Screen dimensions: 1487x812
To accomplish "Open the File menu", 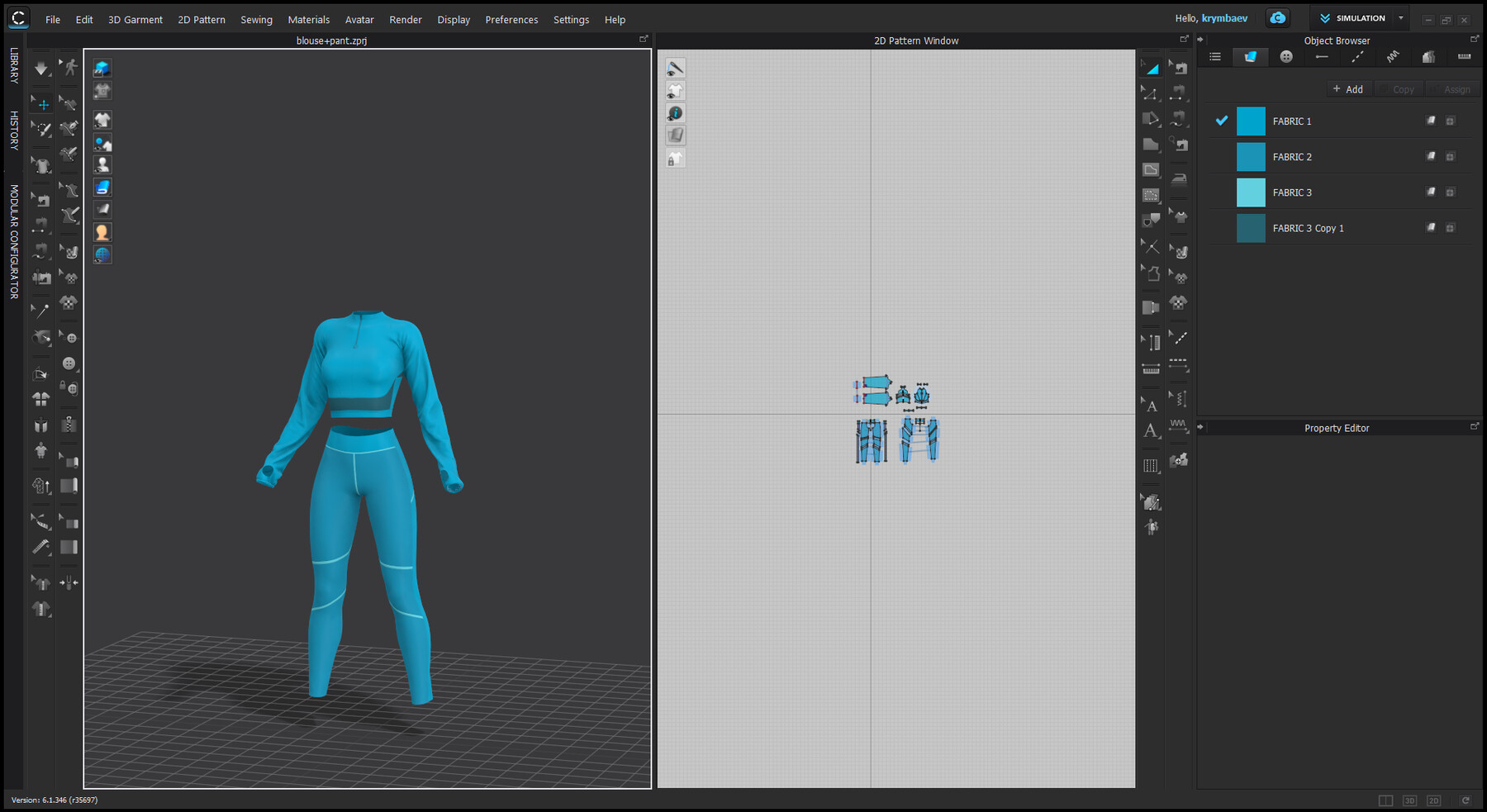I will point(53,20).
